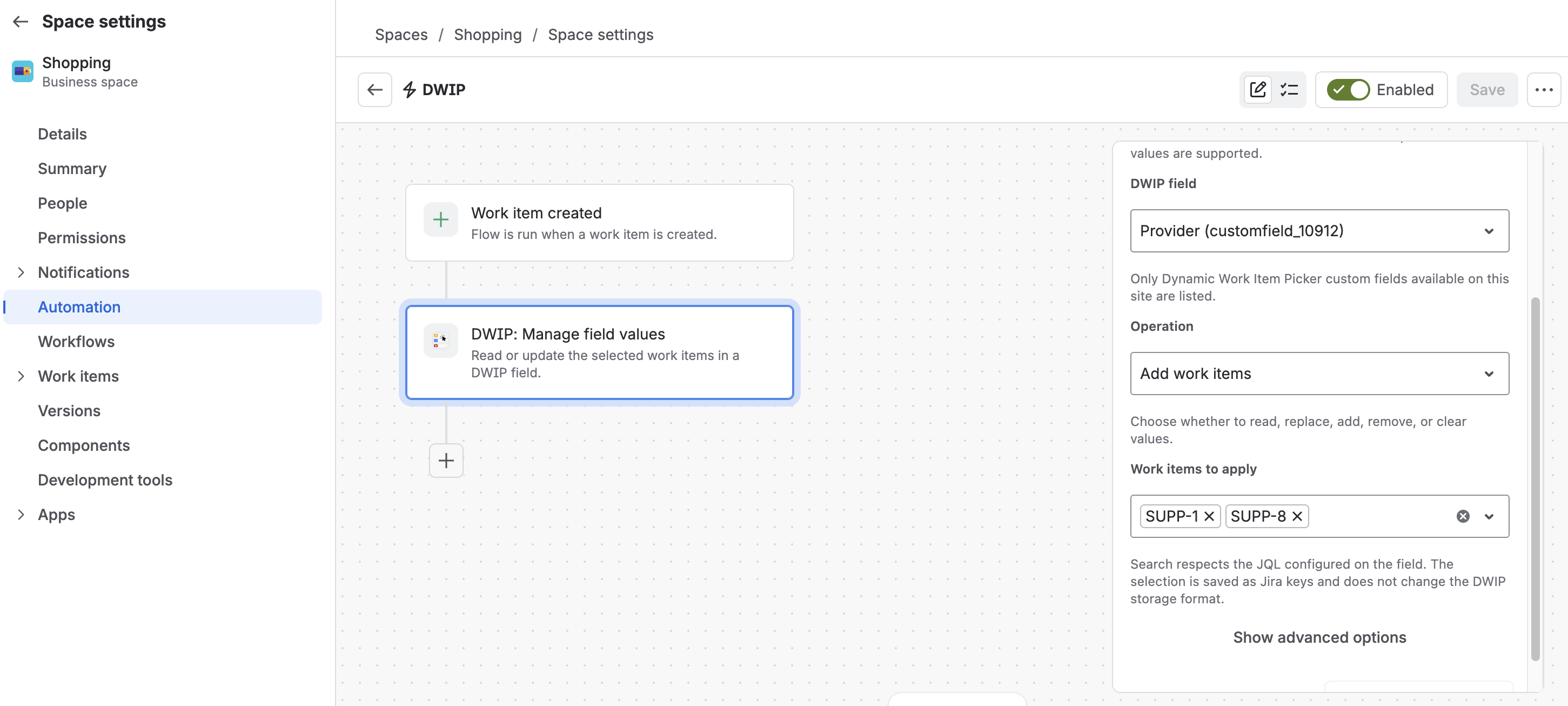Select the Automation menu item

pos(163,307)
